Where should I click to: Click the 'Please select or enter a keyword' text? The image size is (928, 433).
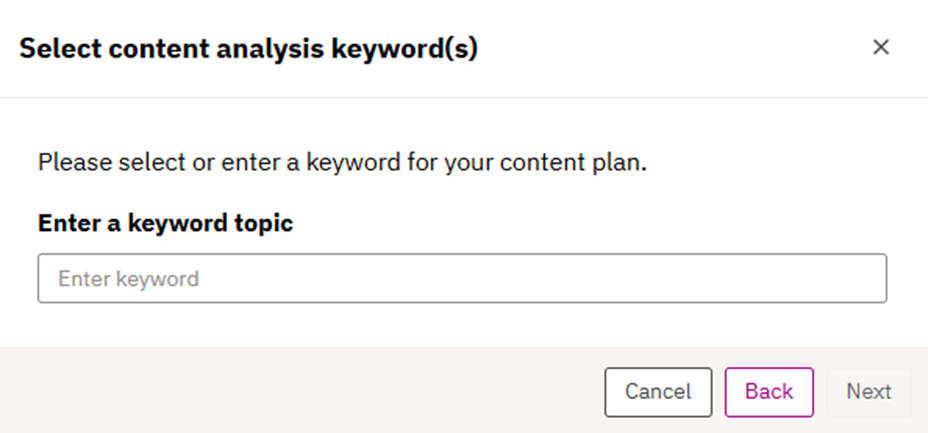[342, 162]
